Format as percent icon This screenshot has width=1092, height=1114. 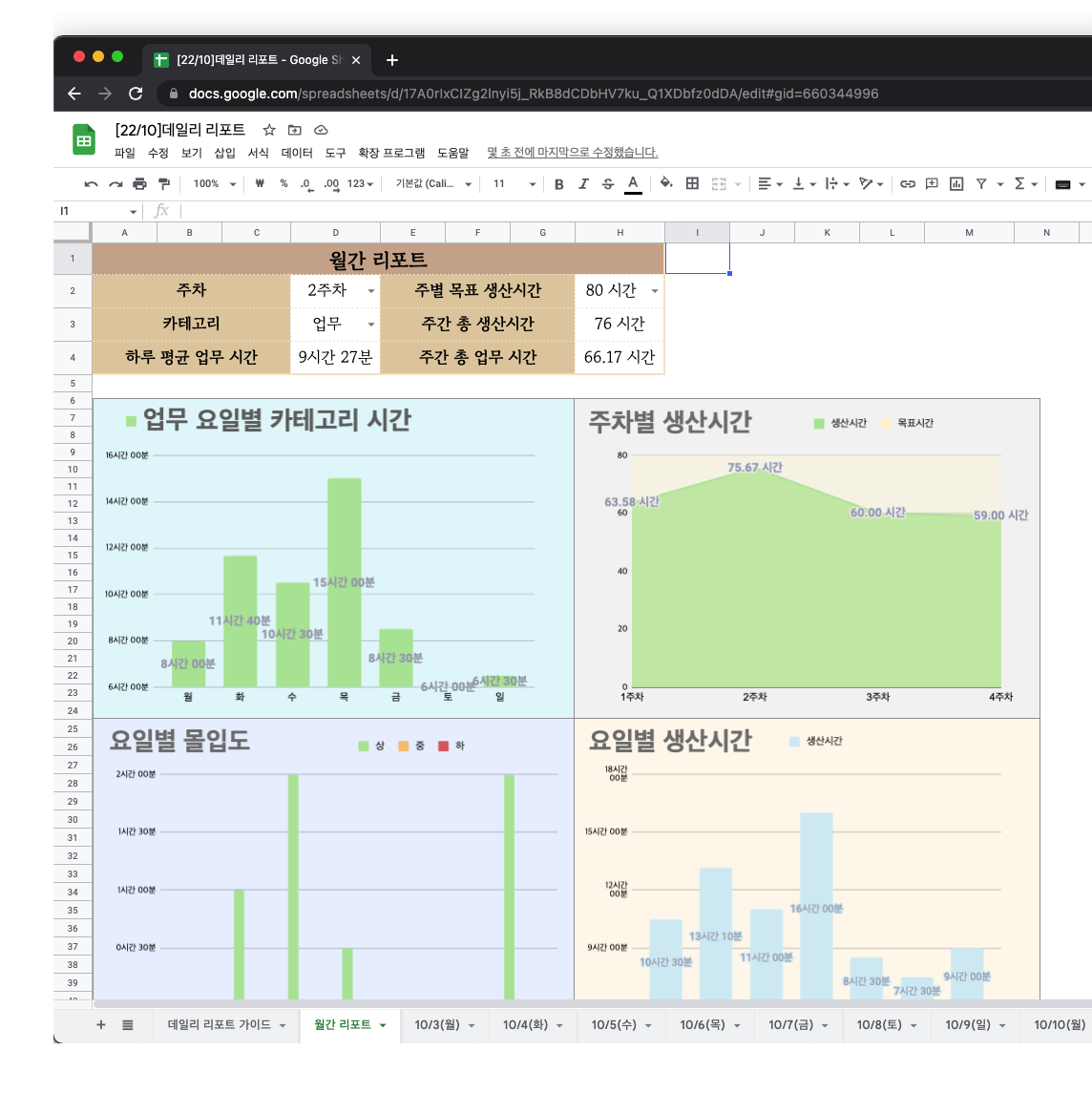tap(283, 183)
